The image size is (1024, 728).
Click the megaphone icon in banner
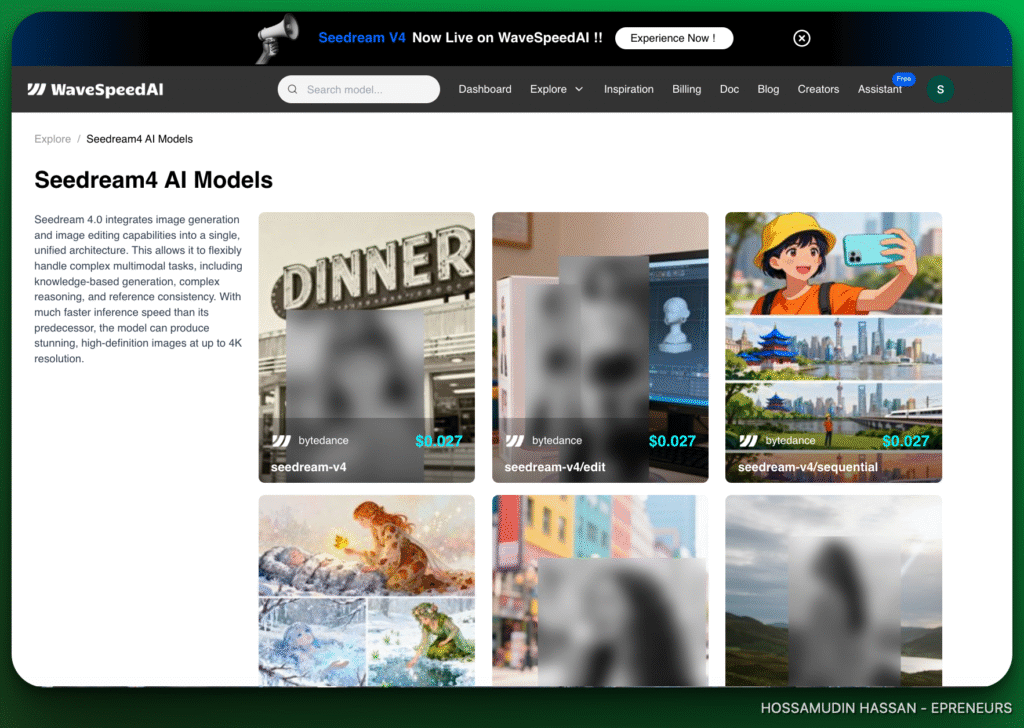(275, 39)
